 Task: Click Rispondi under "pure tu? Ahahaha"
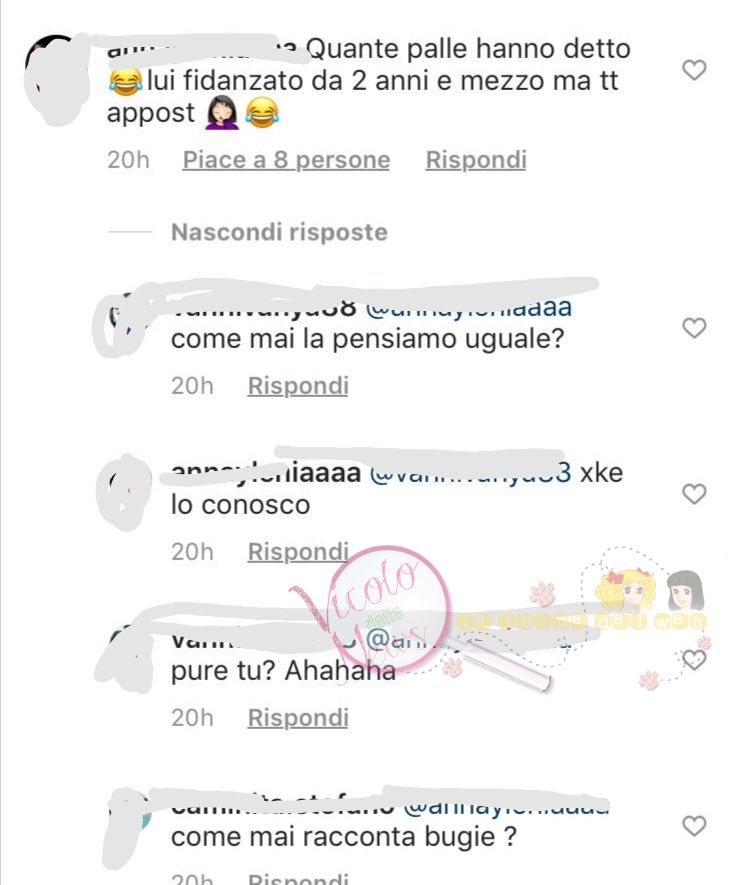298,718
